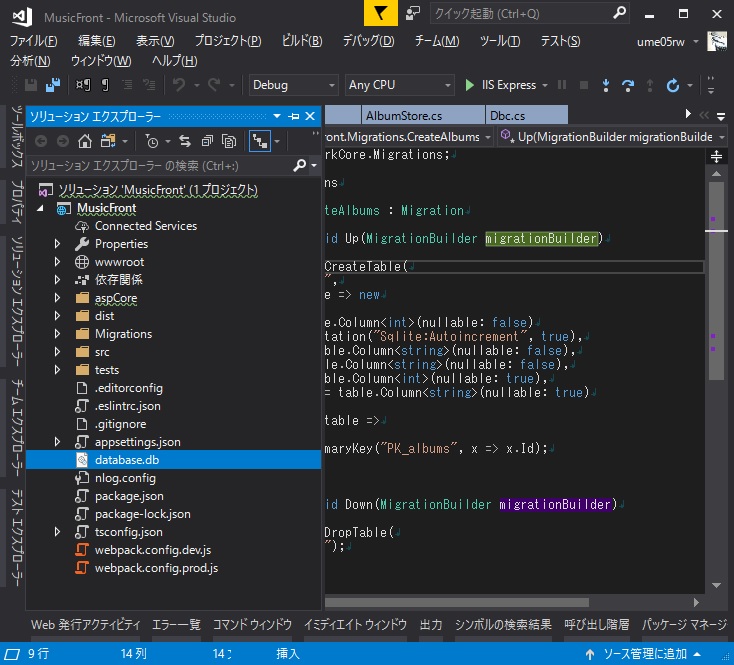
Task: Click the pin icon on Solution Explorer panel
Action: pyautogui.click(x=294, y=116)
